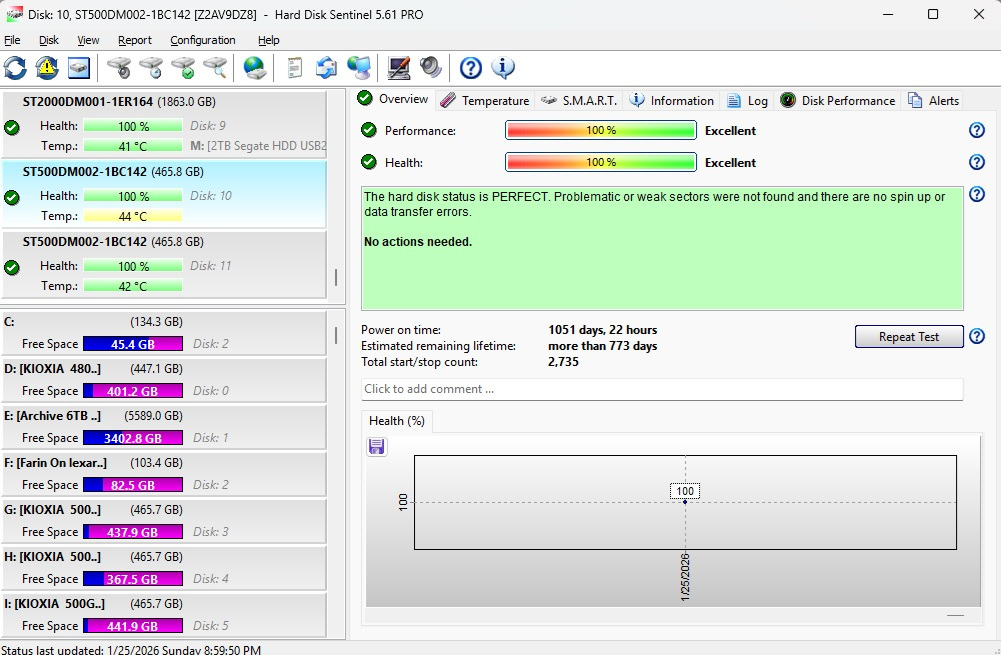Click the disk list vertical scrollbar
1001x655 pixels.
click(x=336, y=277)
